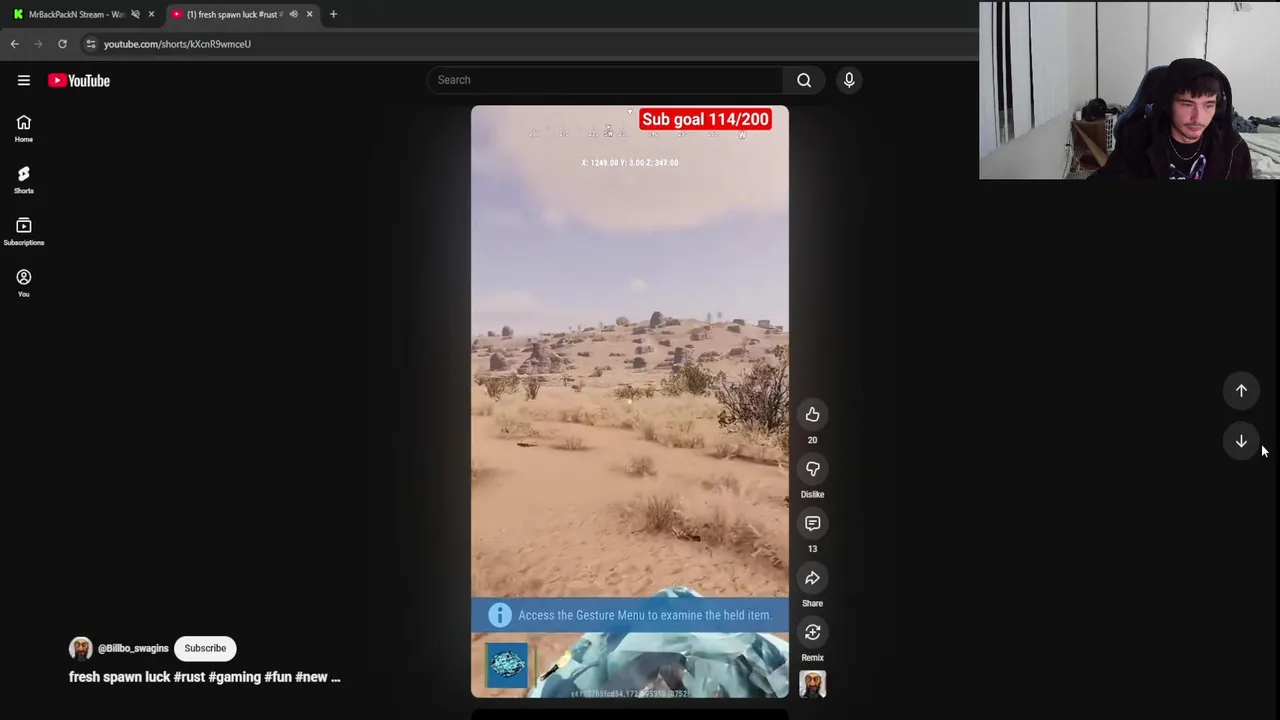1280x720 pixels.
Task: Open Subscriptions in the sidebar
Action: tap(24, 231)
